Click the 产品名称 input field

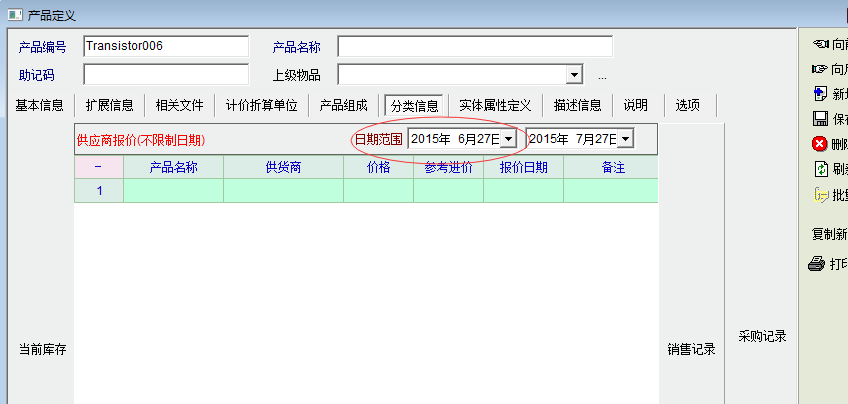(x=474, y=47)
